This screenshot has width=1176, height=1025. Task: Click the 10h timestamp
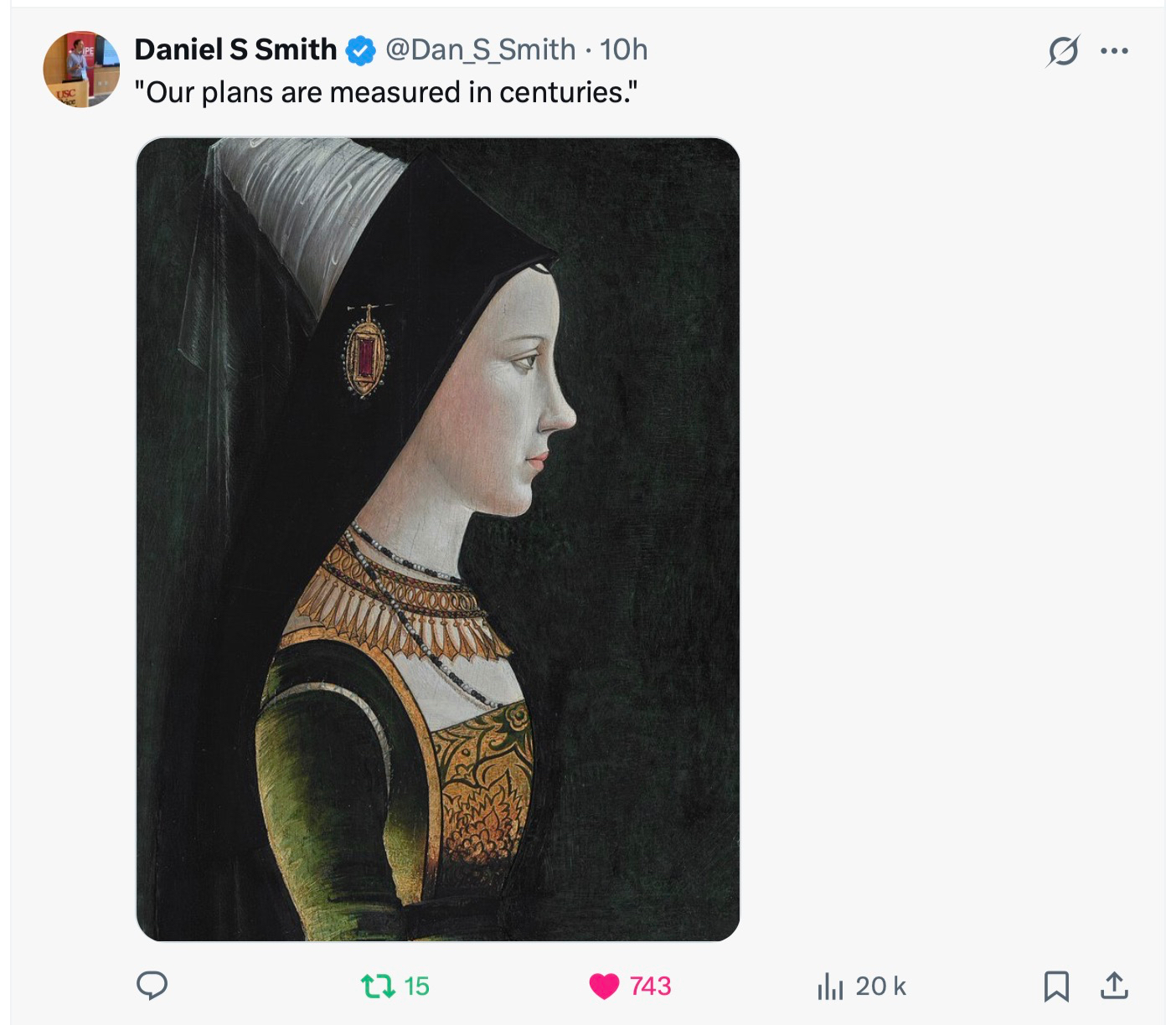point(624,50)
